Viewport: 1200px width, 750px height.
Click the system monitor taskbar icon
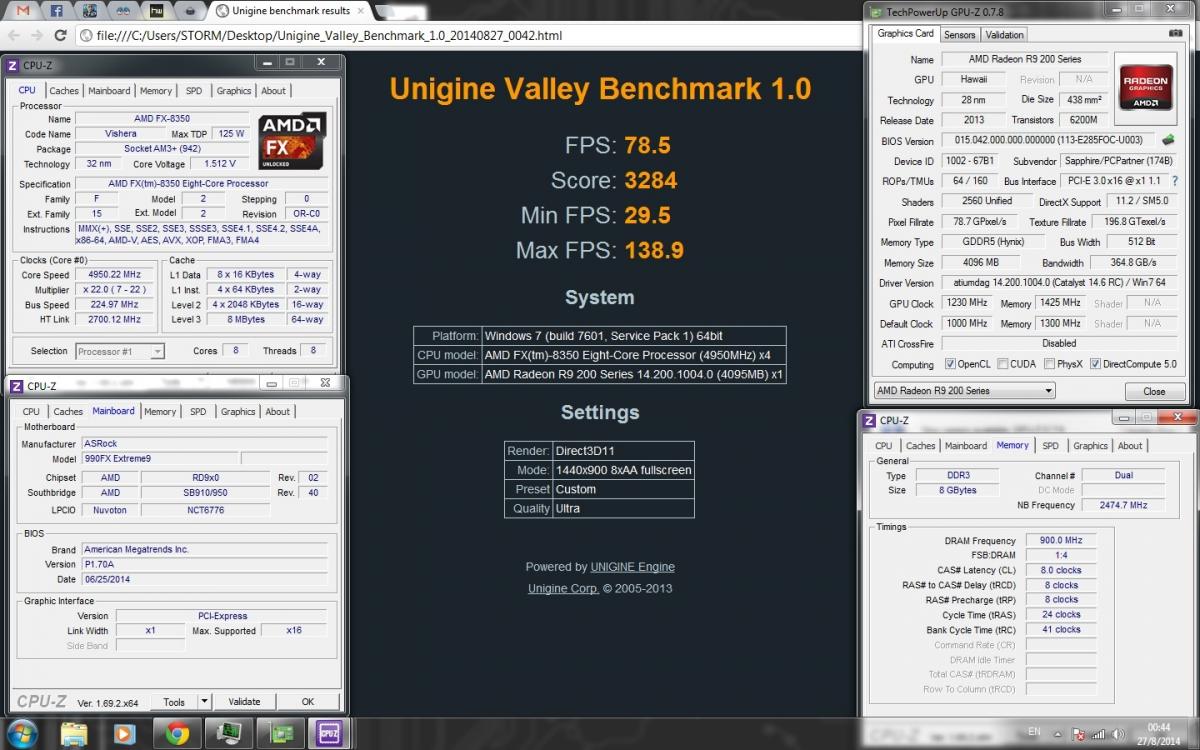(228, 734)
